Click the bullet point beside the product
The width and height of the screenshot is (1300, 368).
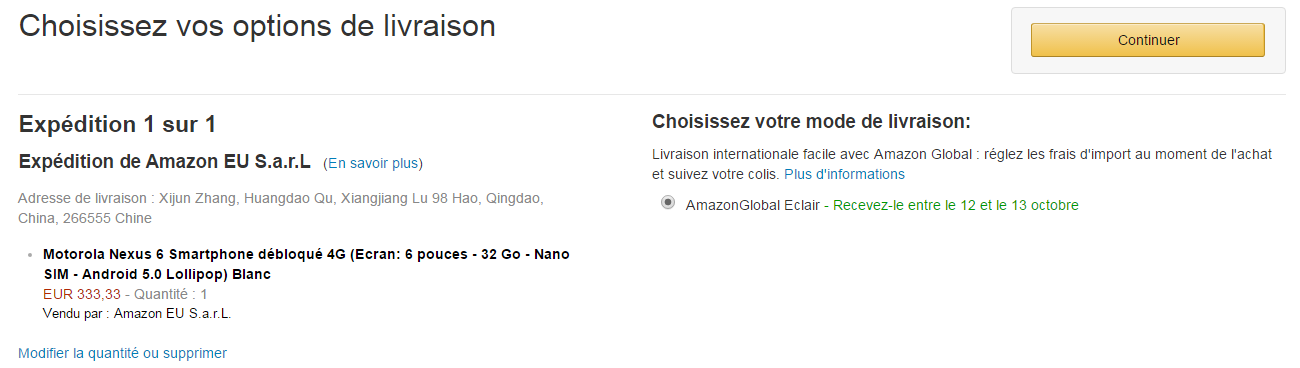(32, 255)
